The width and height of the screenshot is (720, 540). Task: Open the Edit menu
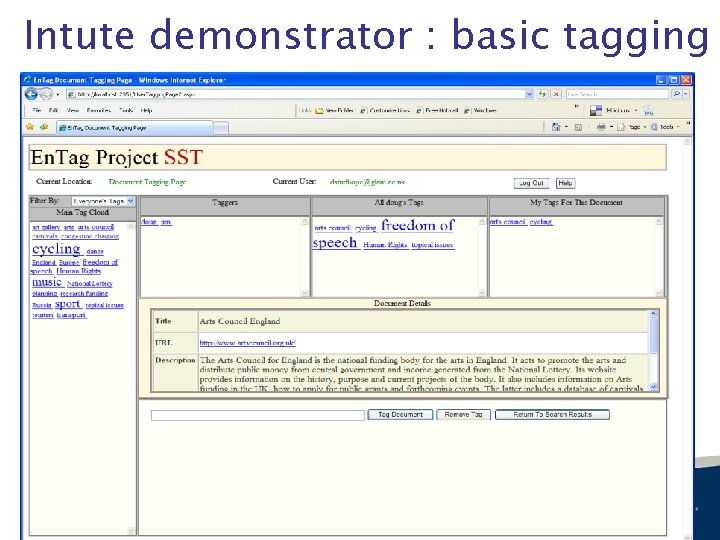pos(53,111)
